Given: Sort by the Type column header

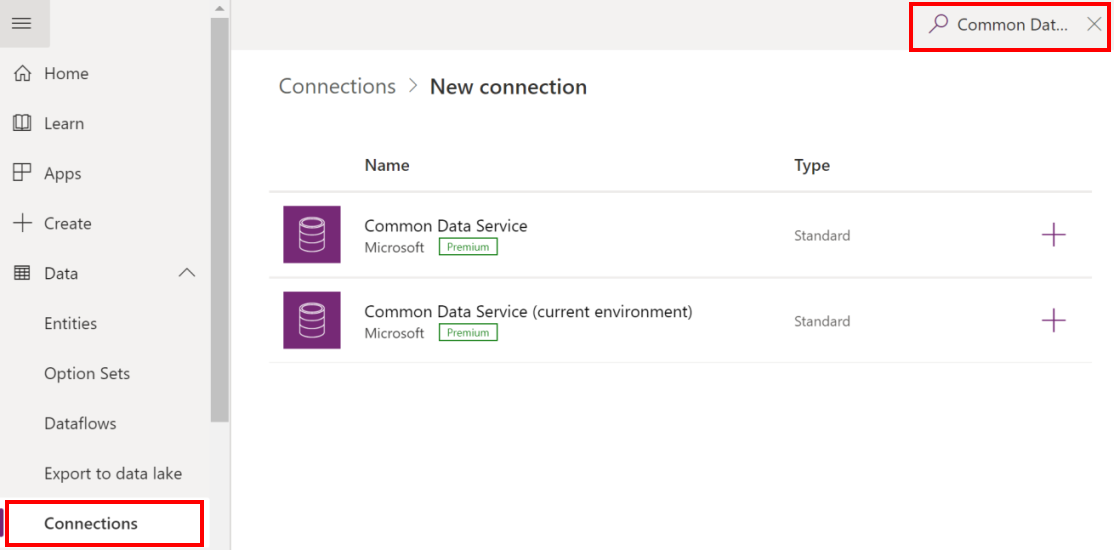Looking at the screenshot, I should coord(811,166).
